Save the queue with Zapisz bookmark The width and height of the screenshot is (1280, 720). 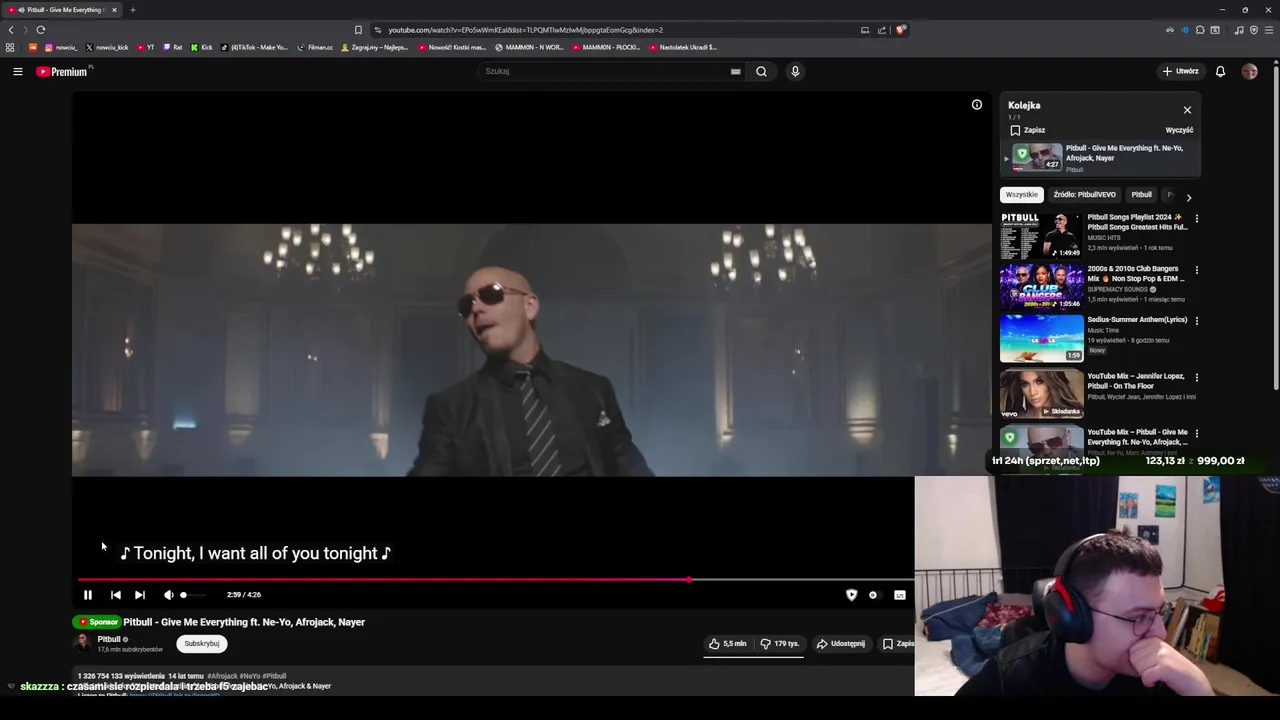pos(1027,130)
